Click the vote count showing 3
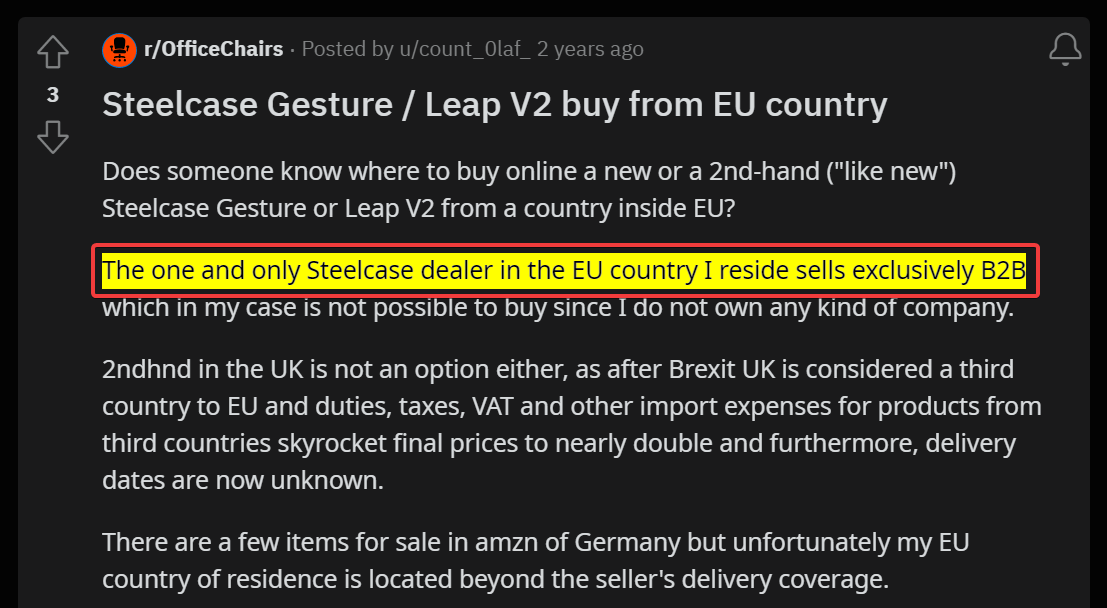 [x=53, y=95]
